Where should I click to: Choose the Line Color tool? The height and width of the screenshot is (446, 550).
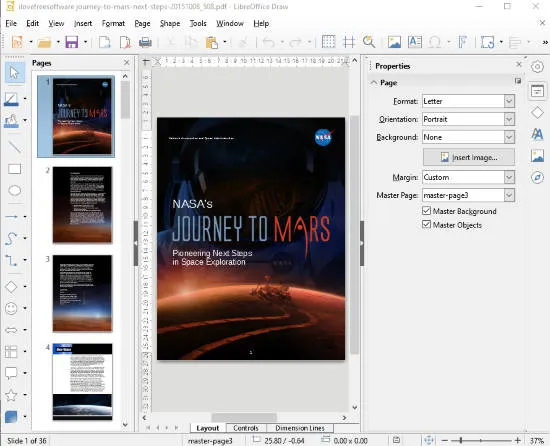(x=11, y=99)
